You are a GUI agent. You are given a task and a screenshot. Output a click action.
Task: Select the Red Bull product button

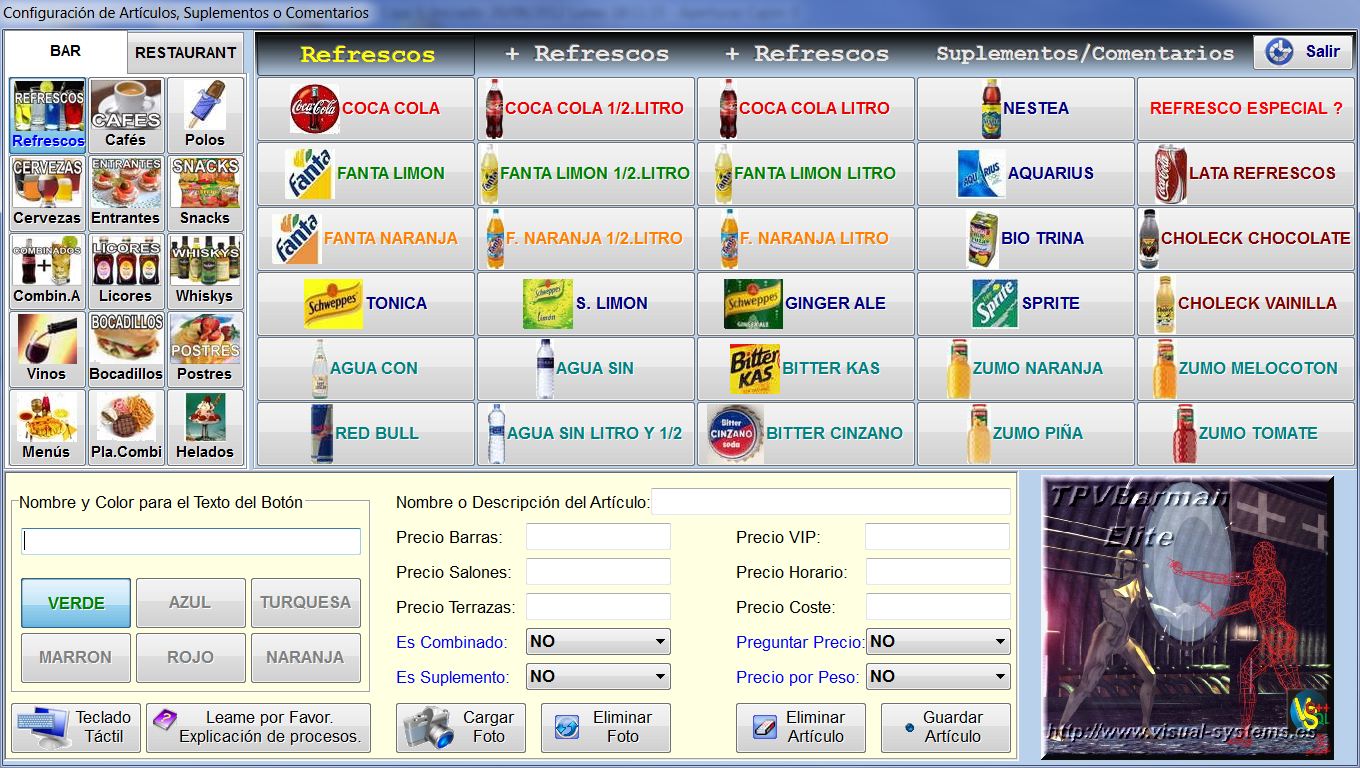pyautogui.click(x=365, y=434)
